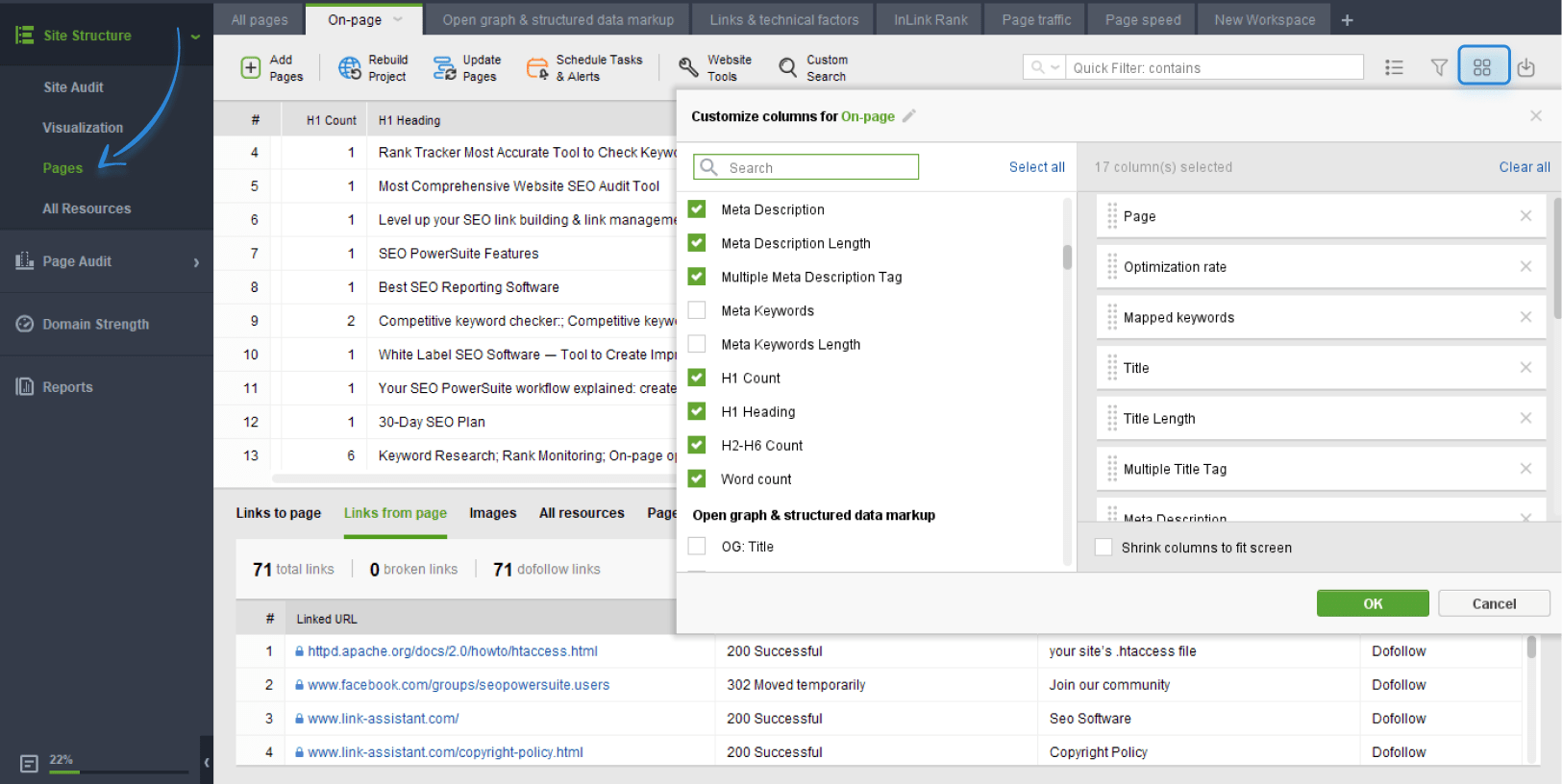
Task: Click the pencil to rename On-page workspace
Action: (908, 116)
